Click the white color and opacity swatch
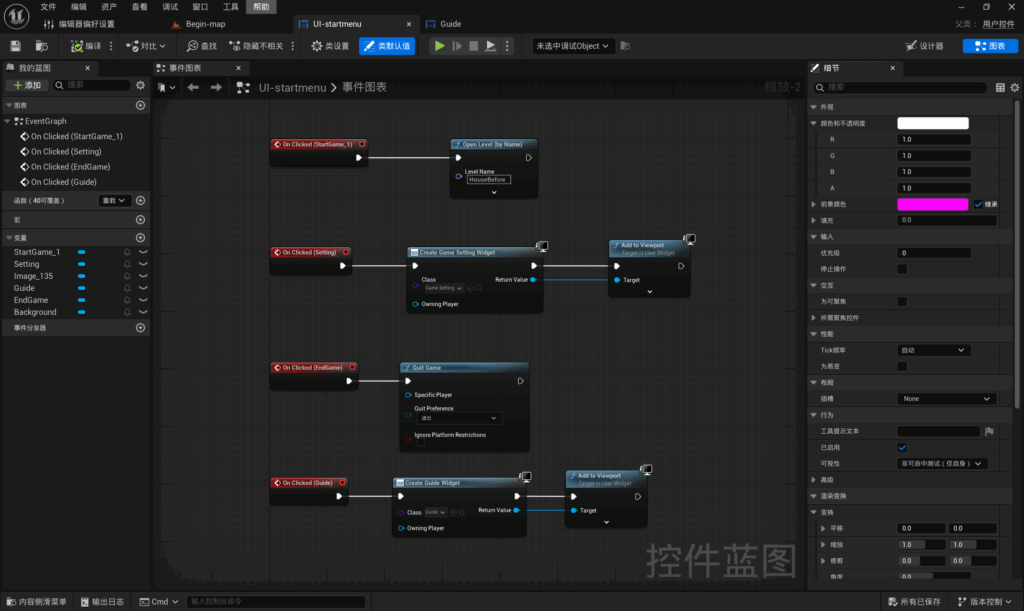 (933, 123)
